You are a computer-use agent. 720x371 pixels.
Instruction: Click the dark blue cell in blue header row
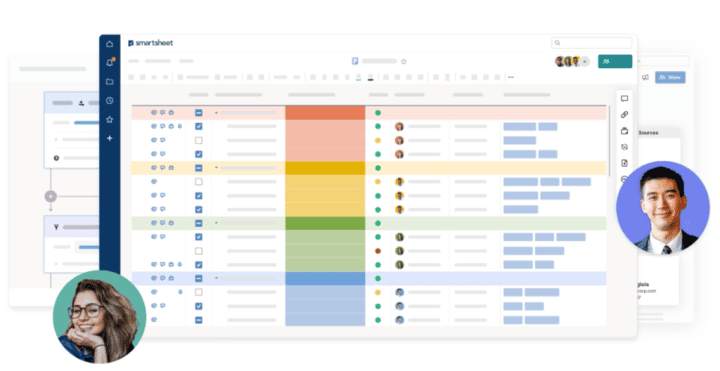pos(325,278)
